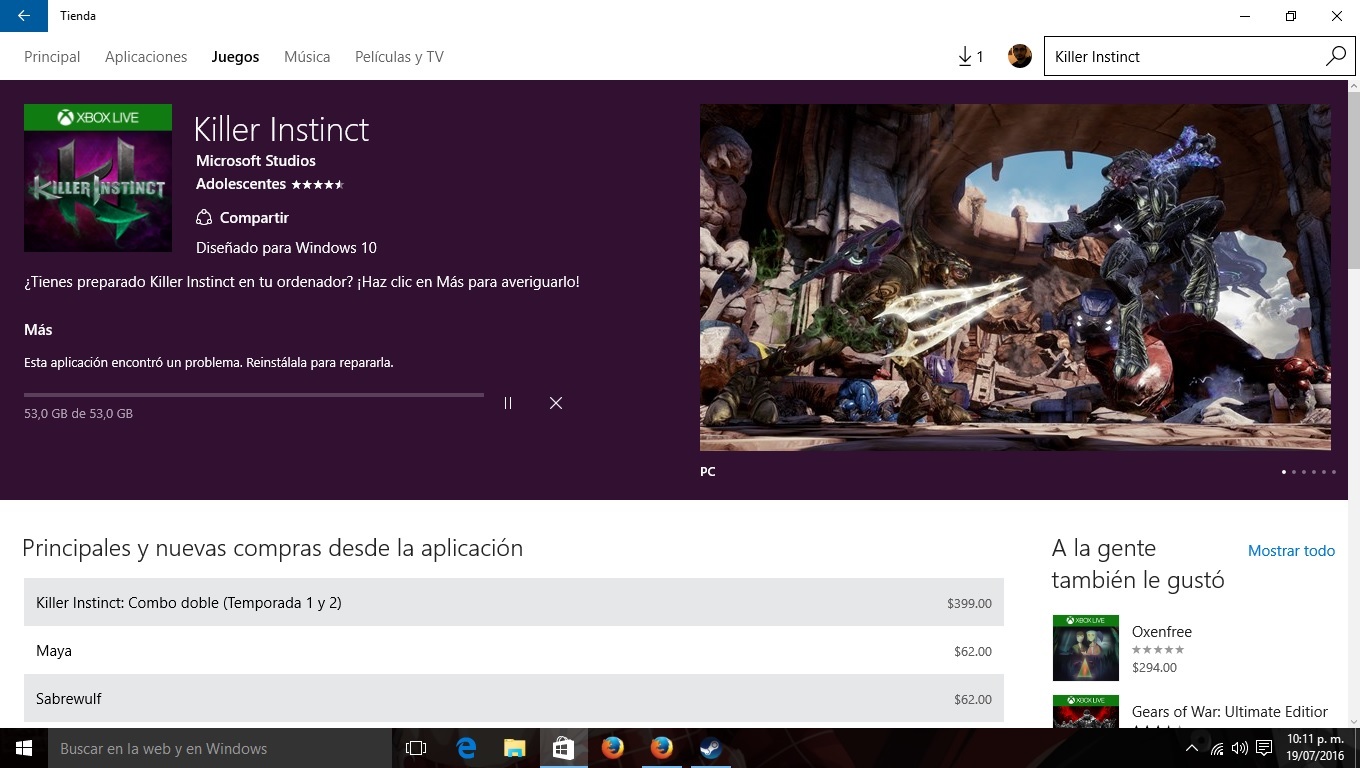Click the star rating

(317, 185)
